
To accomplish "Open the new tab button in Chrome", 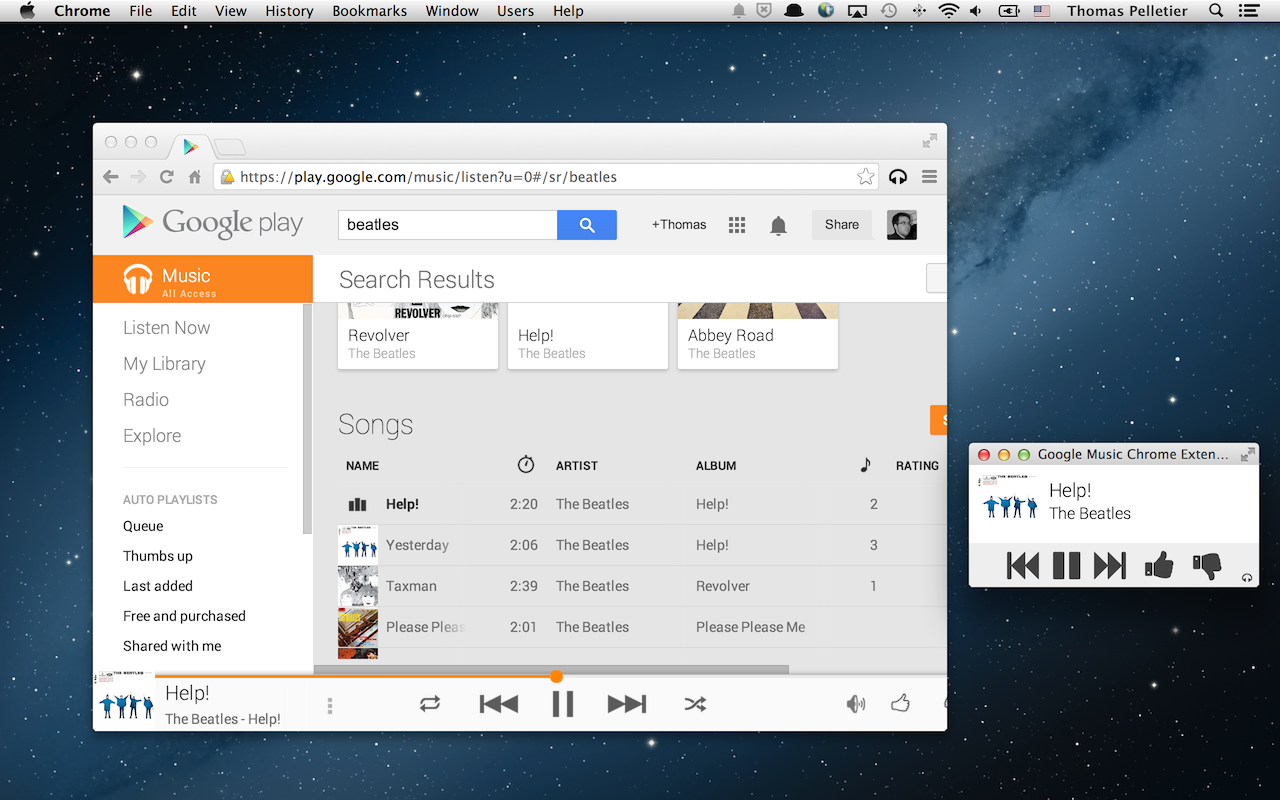I will coord(230,147).
